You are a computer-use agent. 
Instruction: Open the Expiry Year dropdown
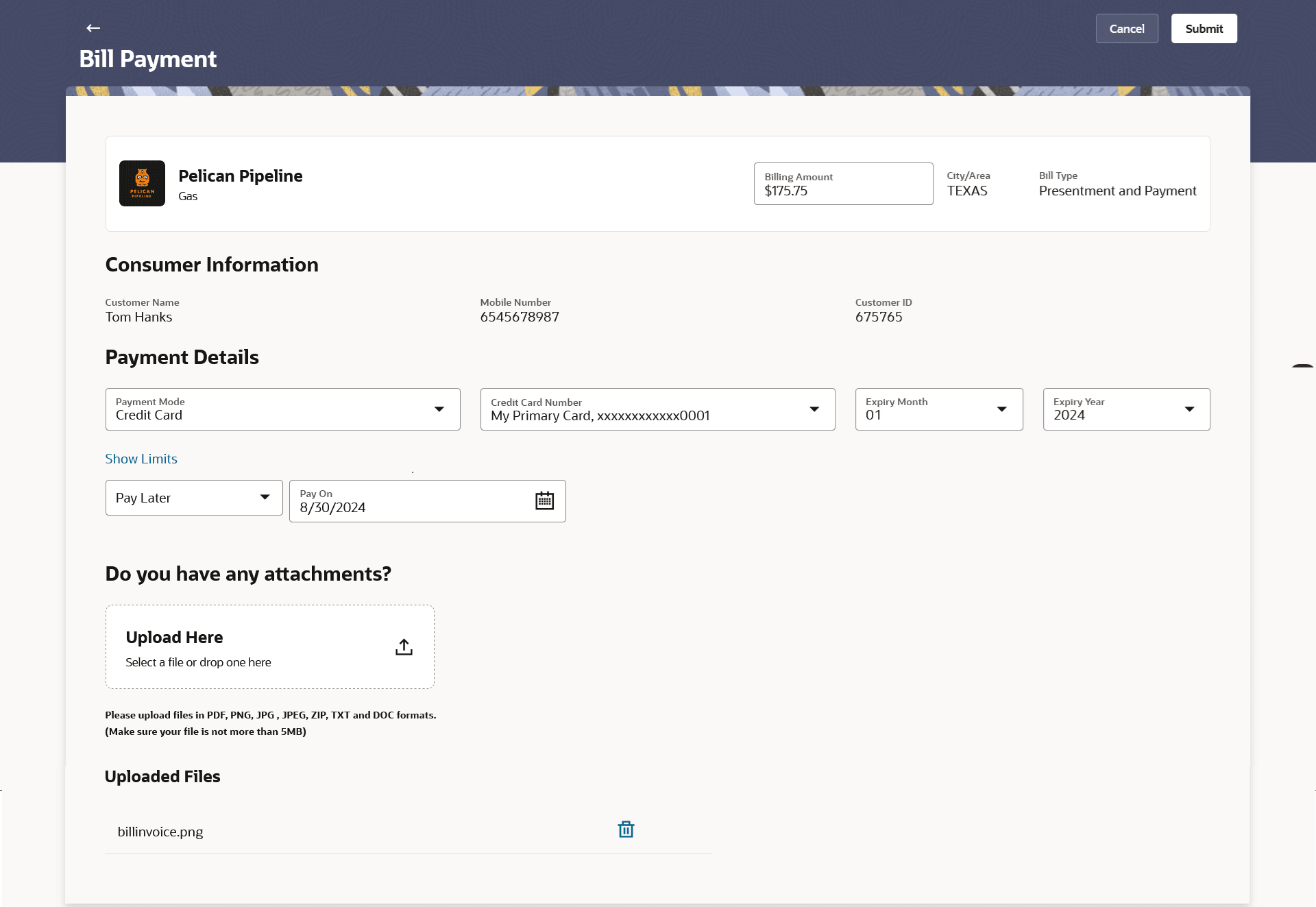(x=1189, y=409)
